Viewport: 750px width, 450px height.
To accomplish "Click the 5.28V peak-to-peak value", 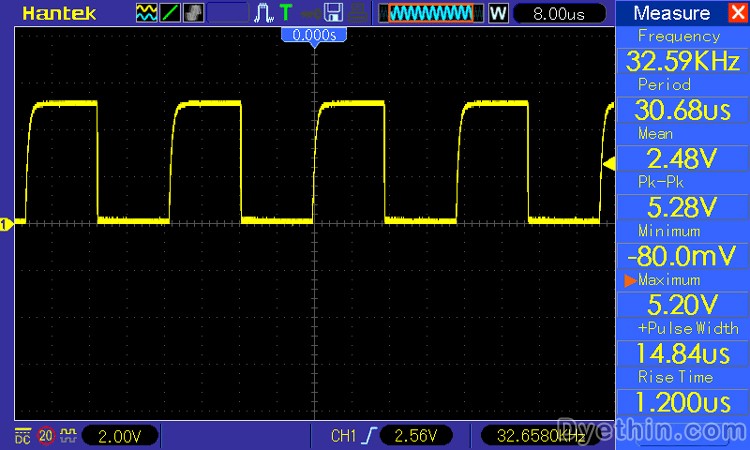I will [683, 207].
